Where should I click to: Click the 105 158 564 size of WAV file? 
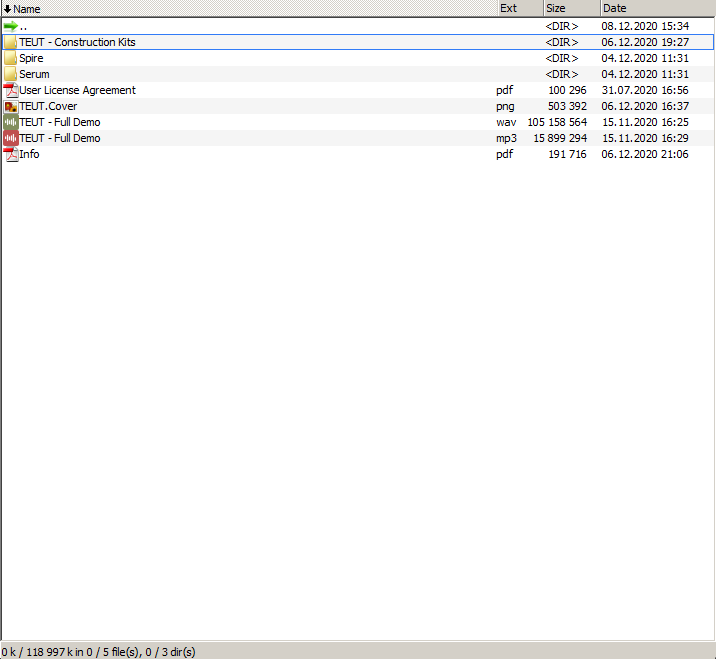tap(557, 122)
